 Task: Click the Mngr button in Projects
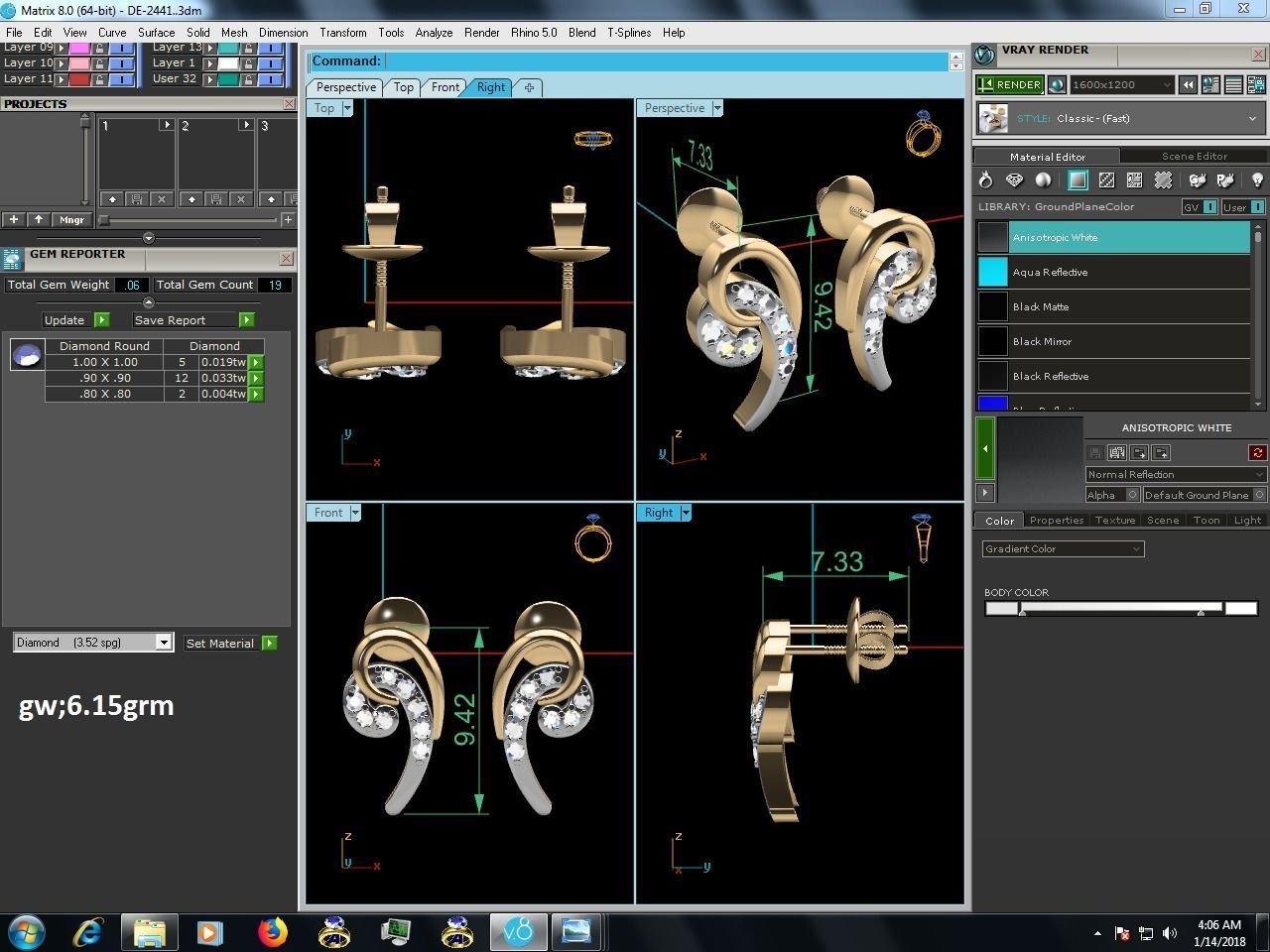71,220
